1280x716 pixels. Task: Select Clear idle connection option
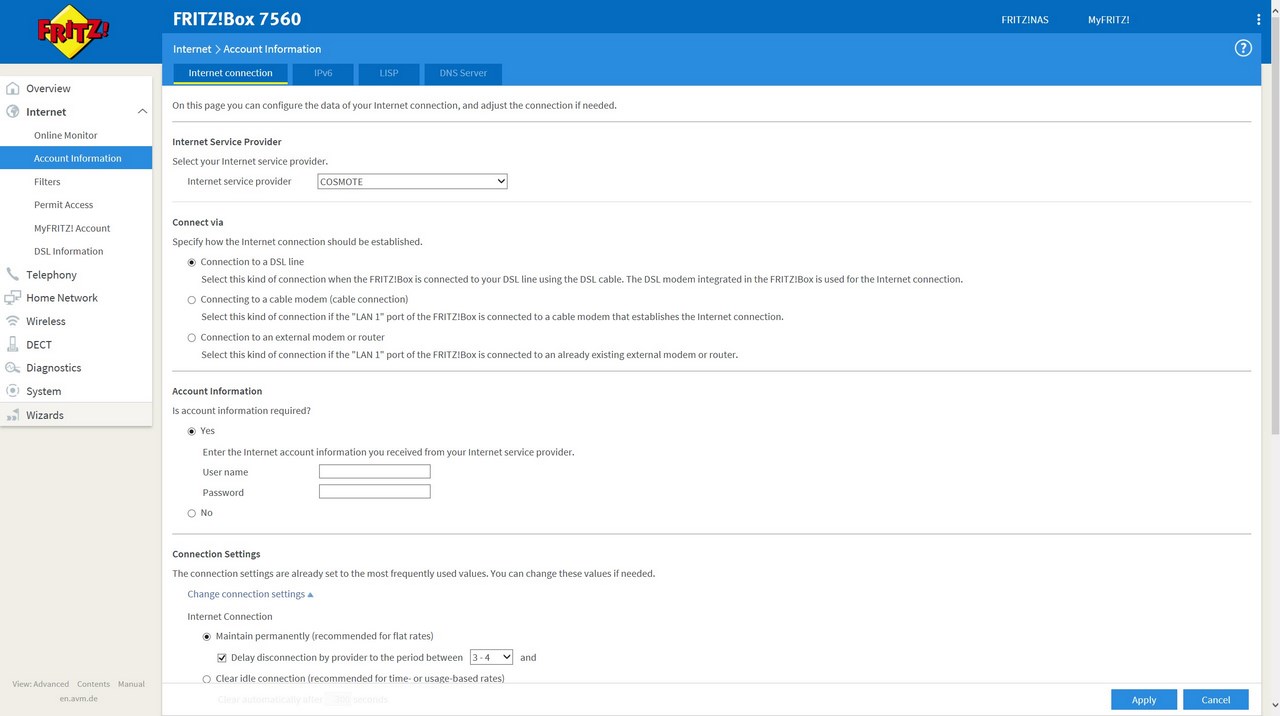coord(207,679)
